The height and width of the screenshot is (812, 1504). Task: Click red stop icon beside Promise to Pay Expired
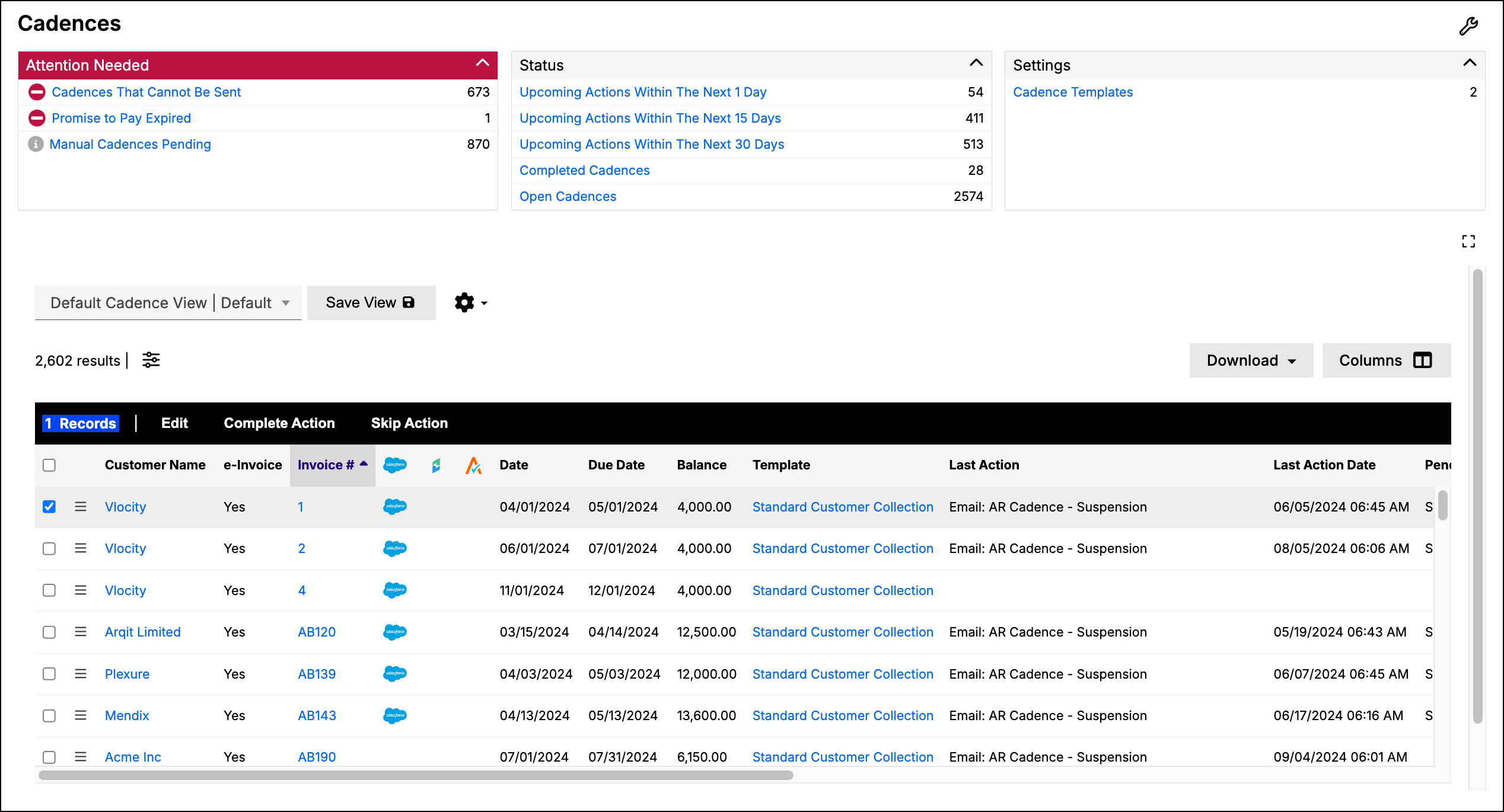point(37,118)
